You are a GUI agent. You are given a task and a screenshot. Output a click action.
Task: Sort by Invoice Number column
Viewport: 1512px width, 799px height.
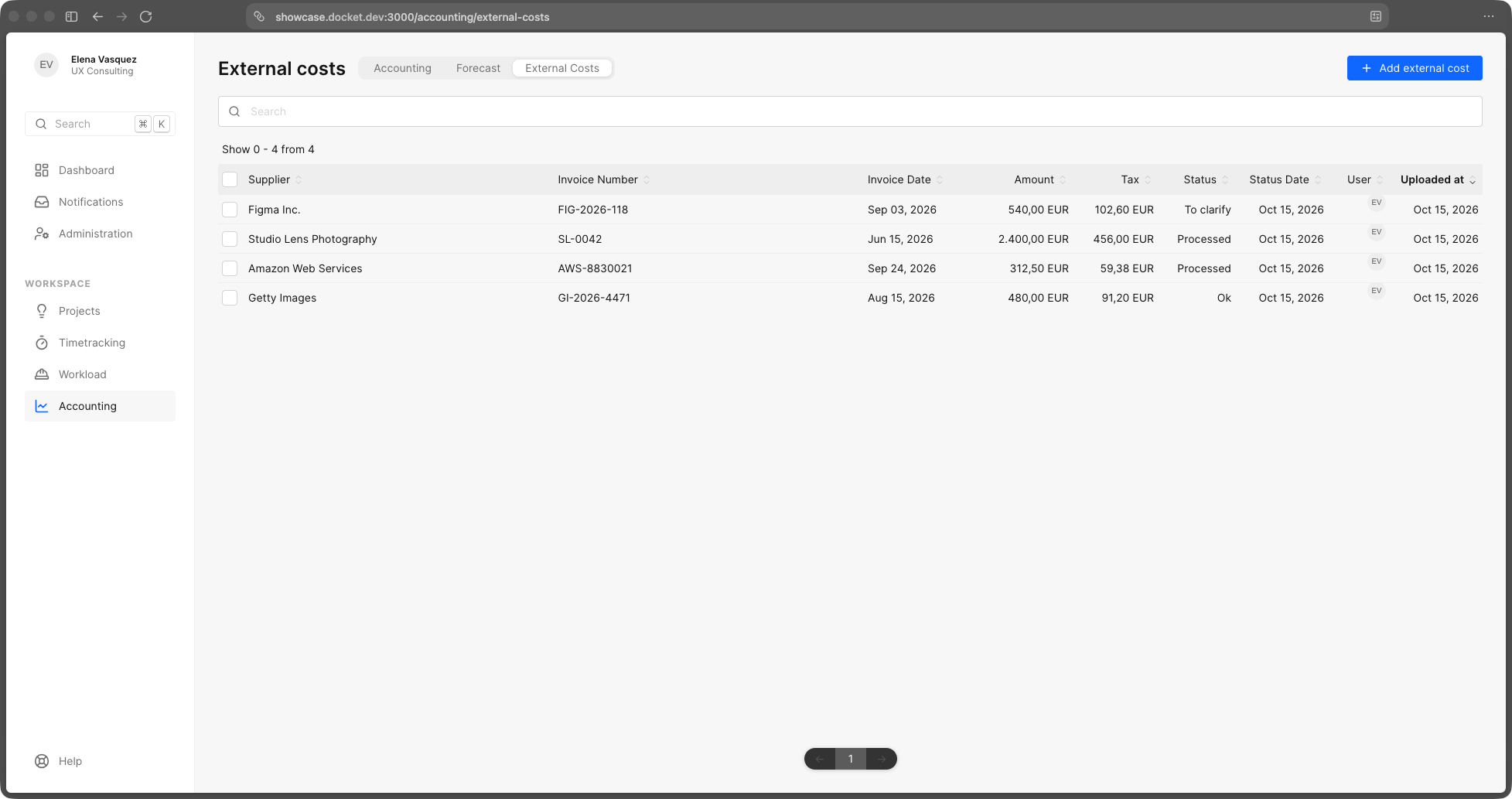(604, 179)
